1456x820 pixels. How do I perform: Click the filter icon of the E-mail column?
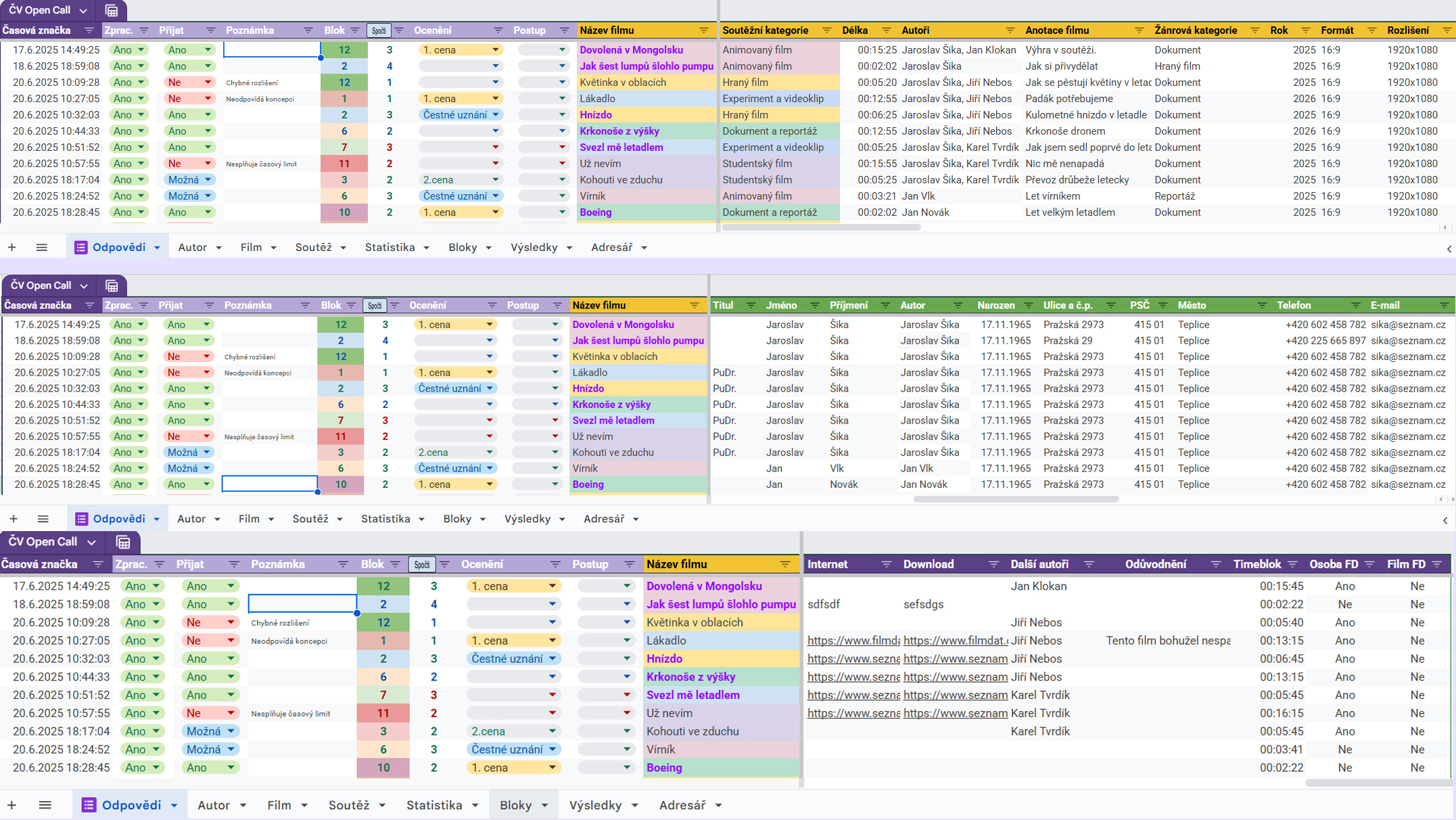(x=1444, y=306)
